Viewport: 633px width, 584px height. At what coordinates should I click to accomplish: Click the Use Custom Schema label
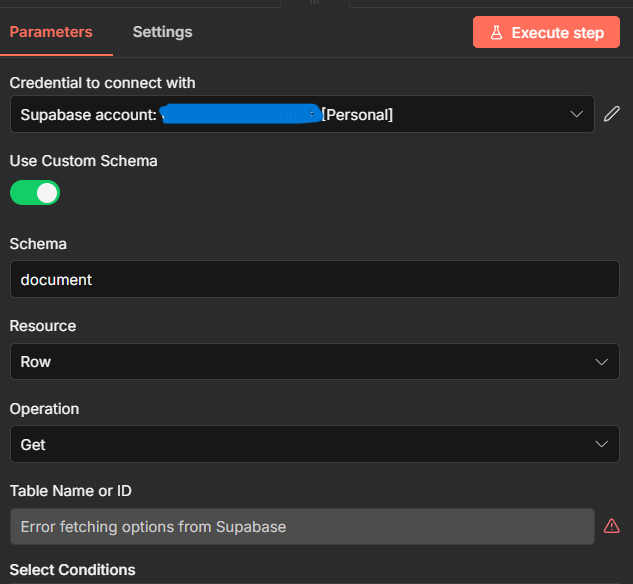[x=83, y=160]
